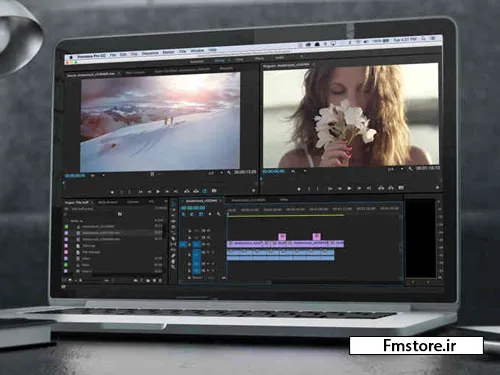Click the Export Frame camera icon in Program monitor
This screenshot has height=375, width=500.
point(401,188)
